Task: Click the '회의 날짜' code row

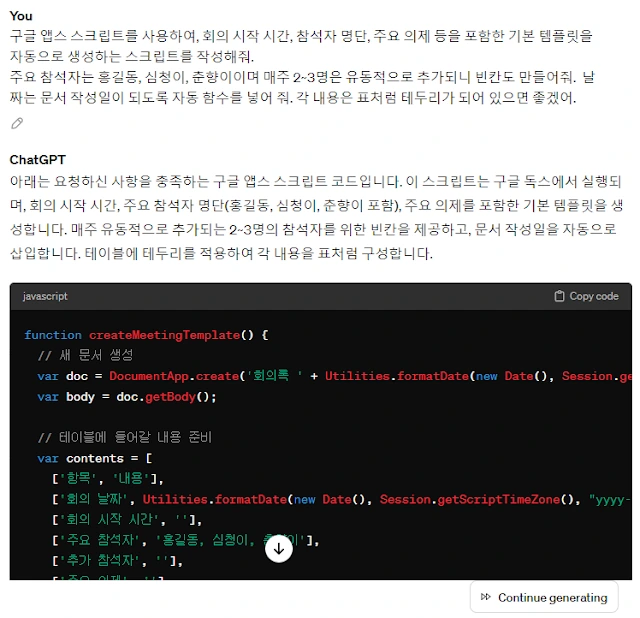Action: click(x=341, y=499)
